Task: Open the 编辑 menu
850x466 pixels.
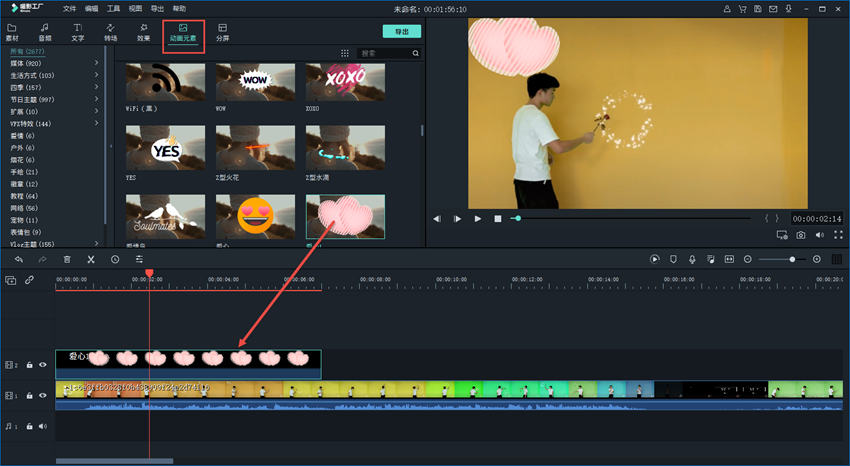Action: pyautogui.click(x=92, y=9)
